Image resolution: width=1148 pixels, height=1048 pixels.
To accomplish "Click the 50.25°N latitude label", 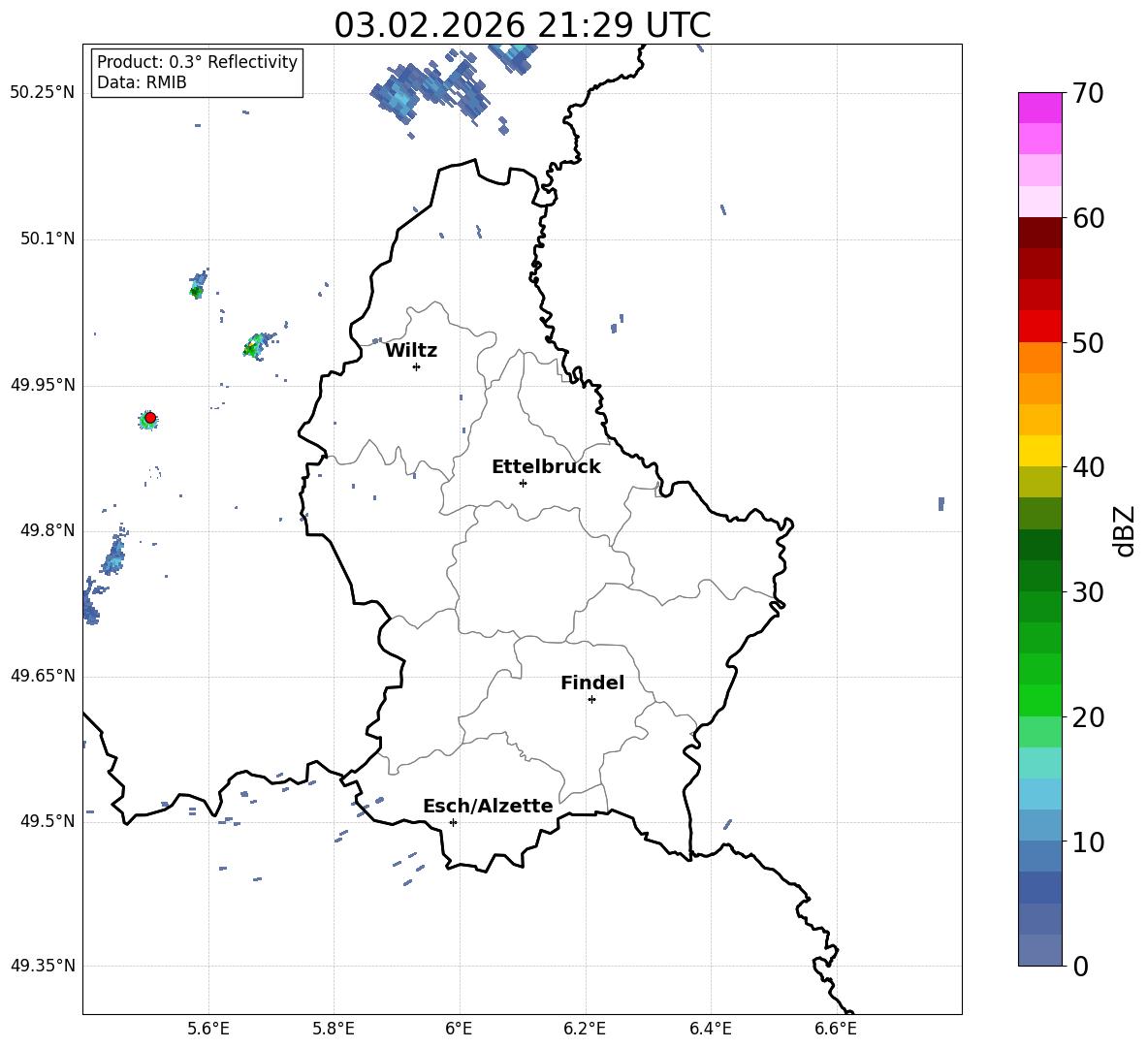I will tap(42, 93).
